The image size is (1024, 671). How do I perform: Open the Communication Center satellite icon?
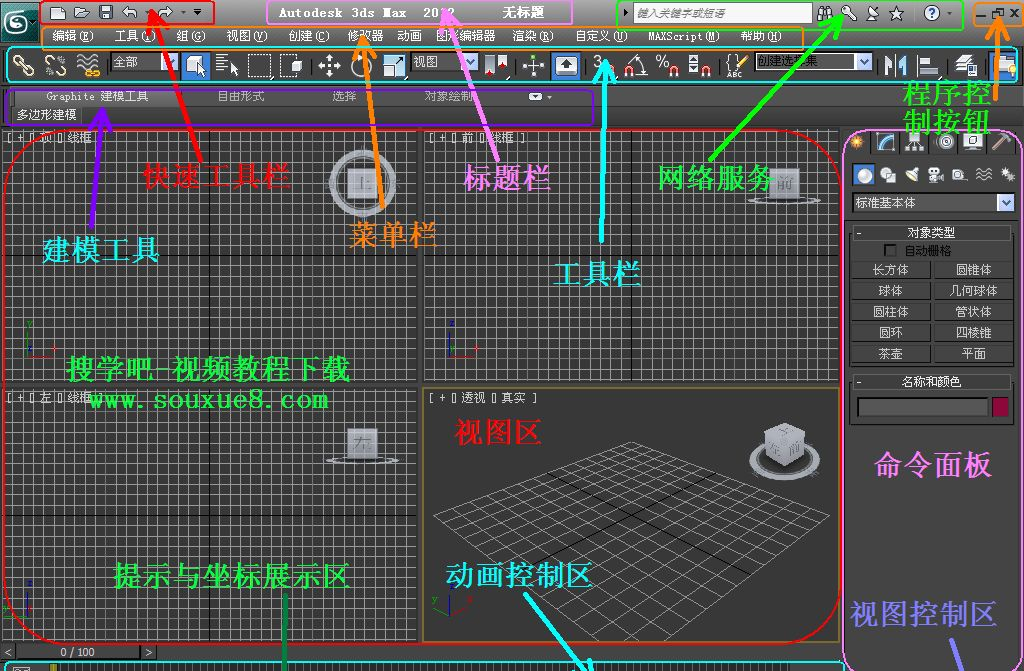coord(872,12)
